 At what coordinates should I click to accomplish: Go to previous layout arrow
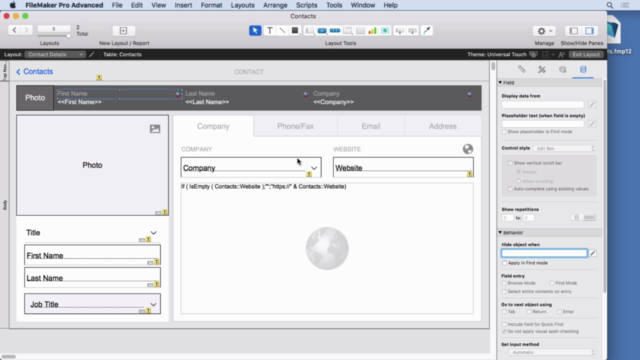pyautogui.click(x=15, y=30)
